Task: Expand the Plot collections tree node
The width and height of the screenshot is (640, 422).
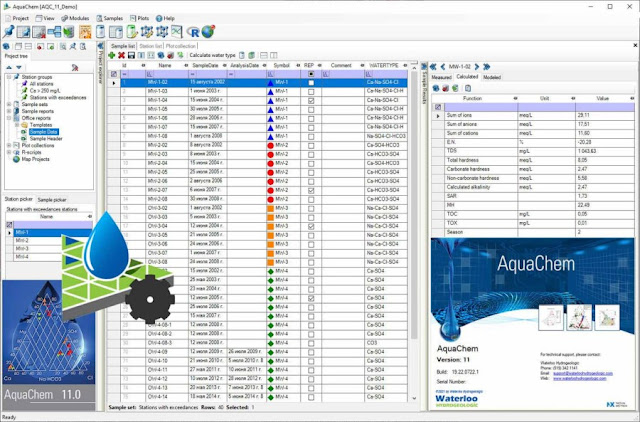Action: pos(9,145)
